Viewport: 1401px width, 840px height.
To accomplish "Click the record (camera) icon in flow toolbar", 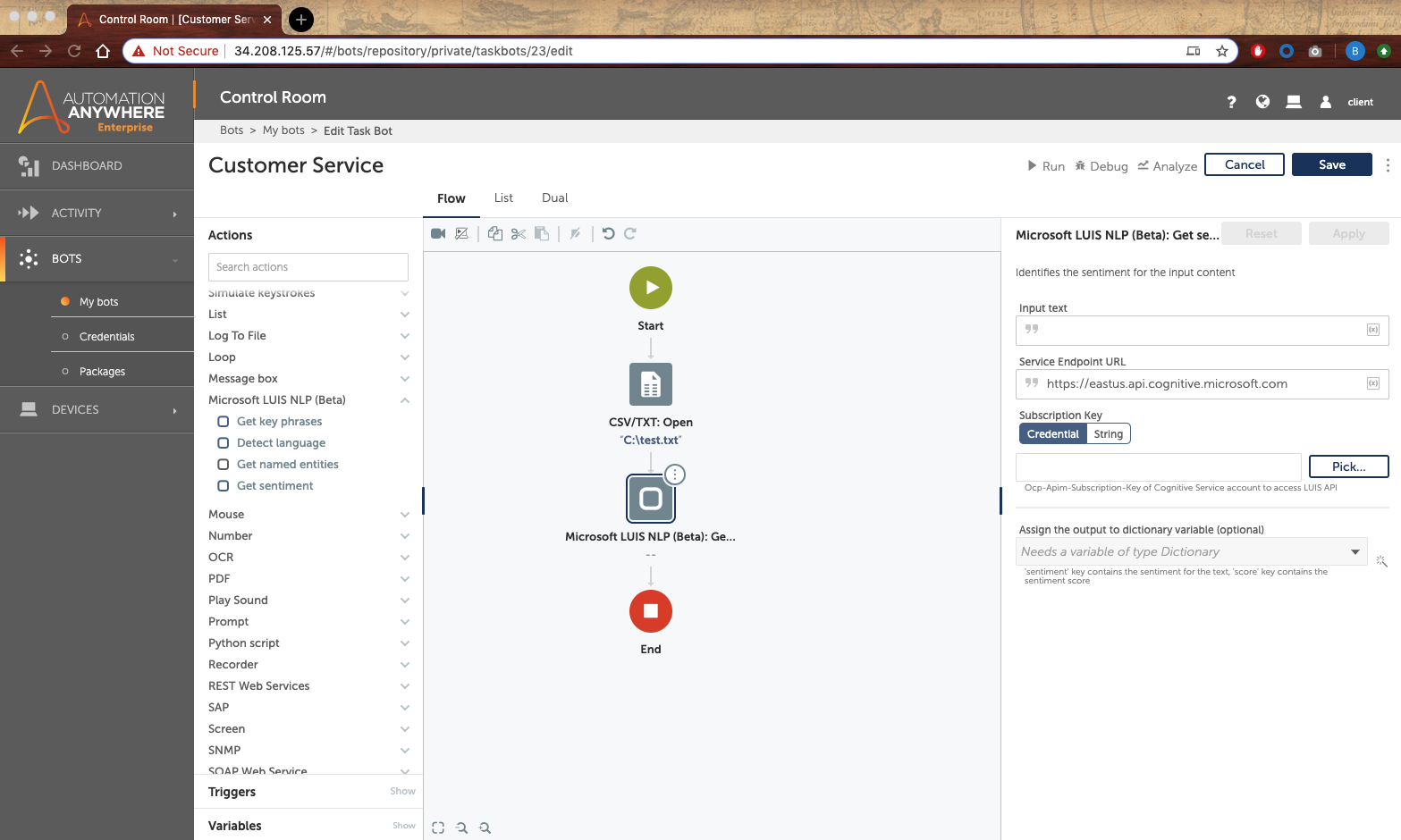I will 438,234.
